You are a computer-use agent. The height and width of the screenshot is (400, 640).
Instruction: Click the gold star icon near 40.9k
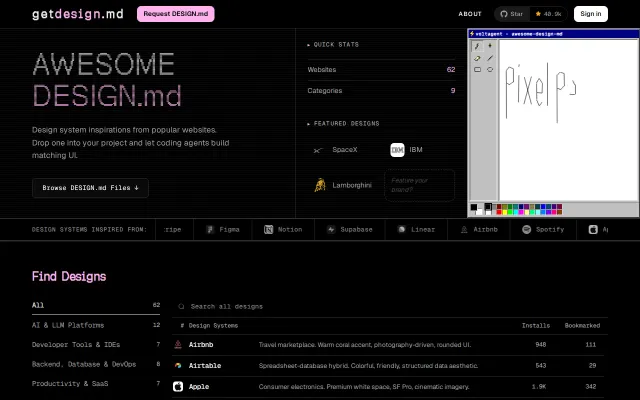click(538, 14)
